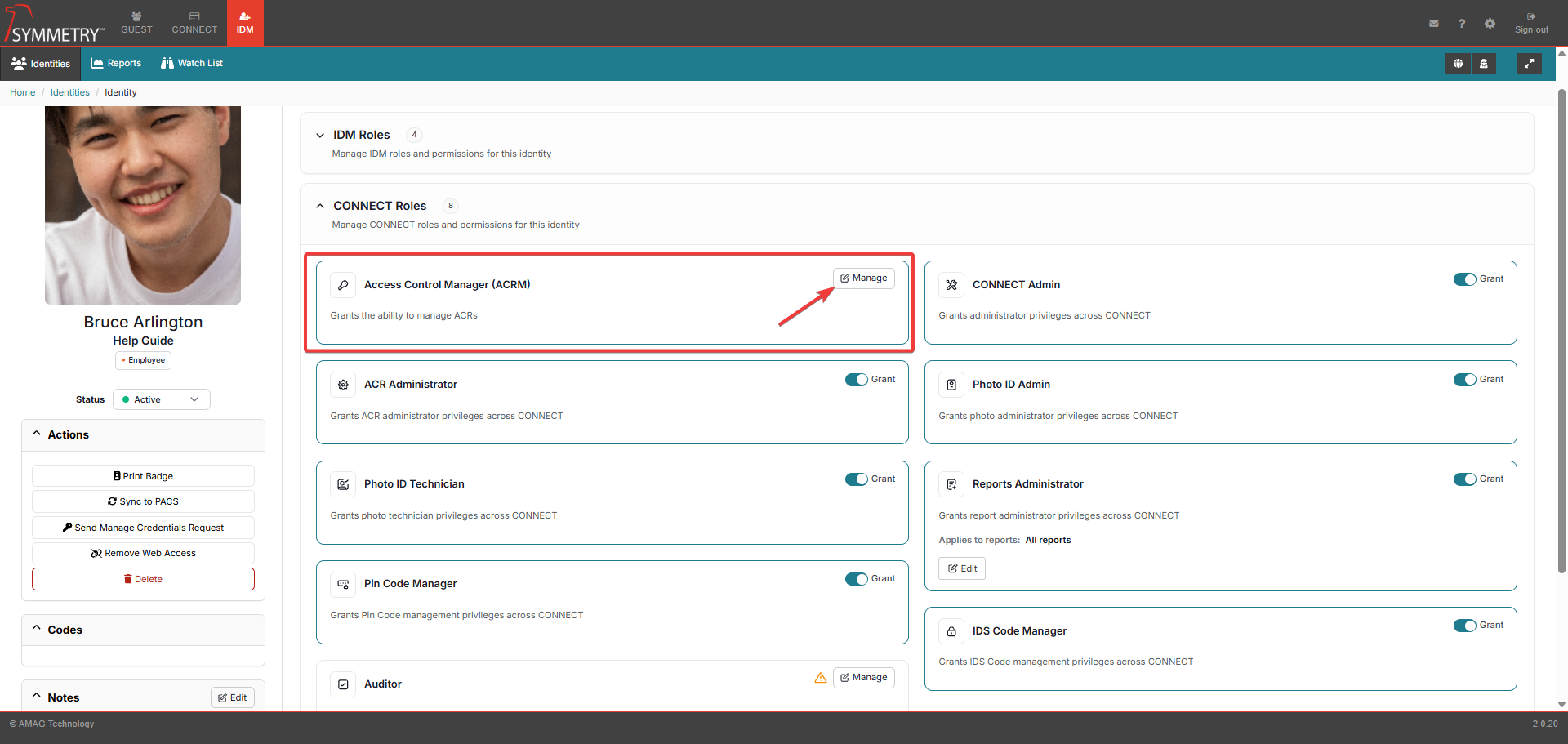1568x744 pixels.
Task: Click the user badge icon beside globe
Action: point(1484,64)
